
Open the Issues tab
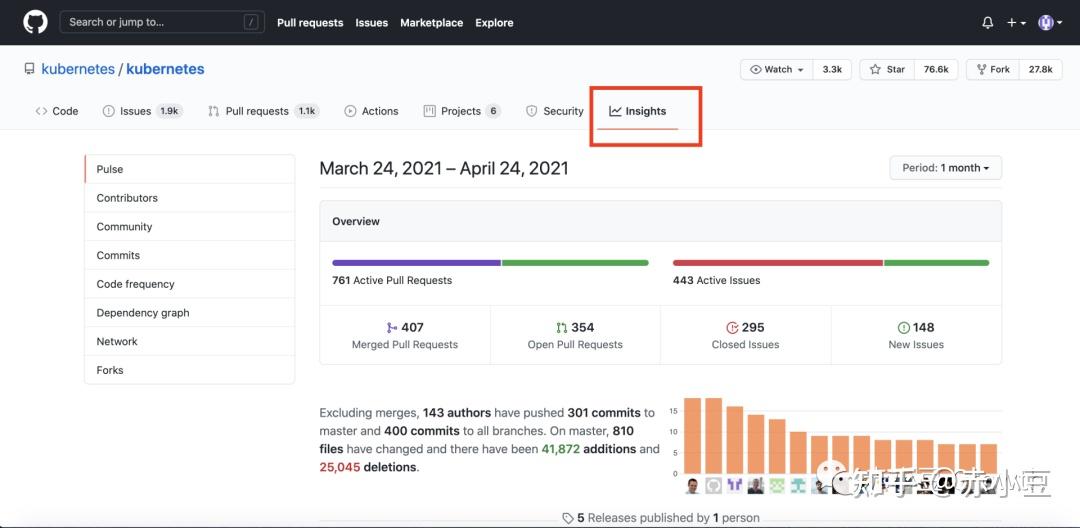135,111
